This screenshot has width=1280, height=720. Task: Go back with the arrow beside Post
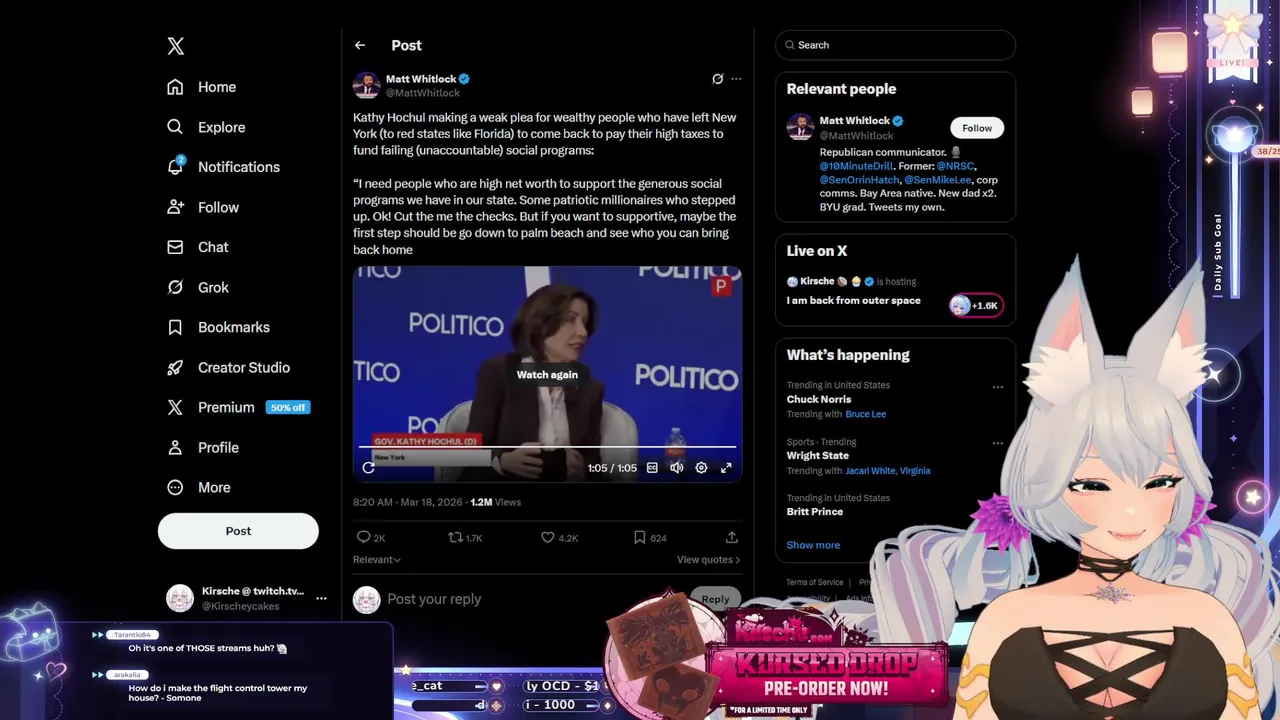point(360,45)
